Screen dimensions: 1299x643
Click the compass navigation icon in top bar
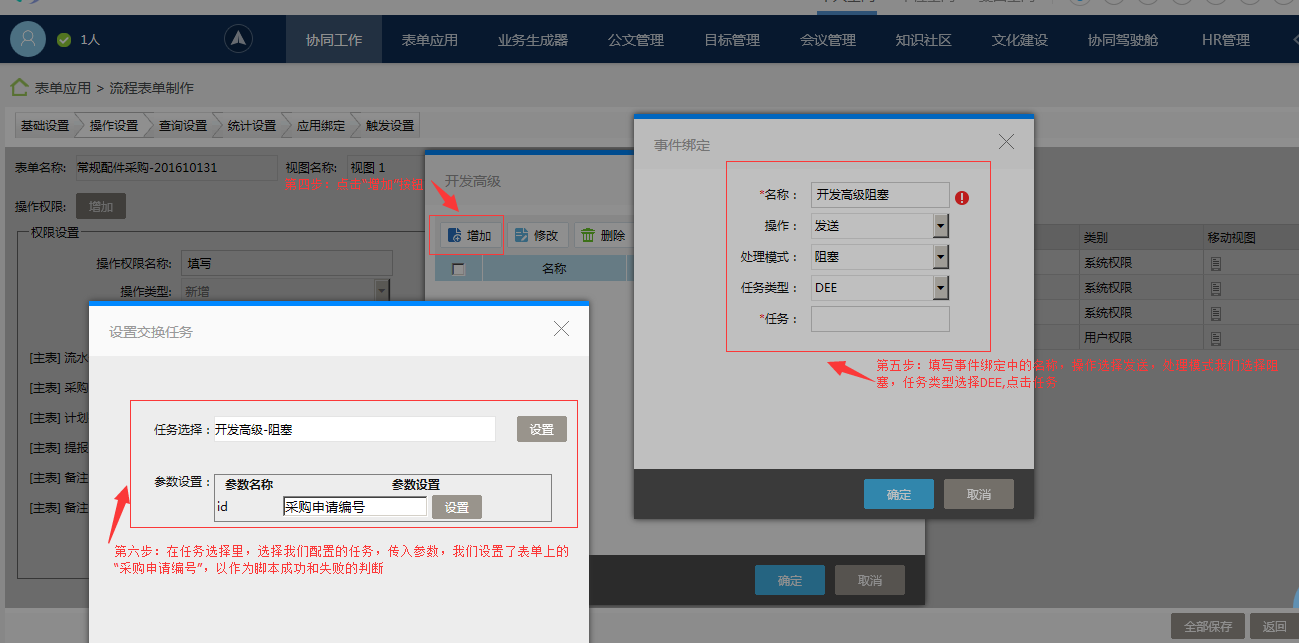click(x=238, y=39)
